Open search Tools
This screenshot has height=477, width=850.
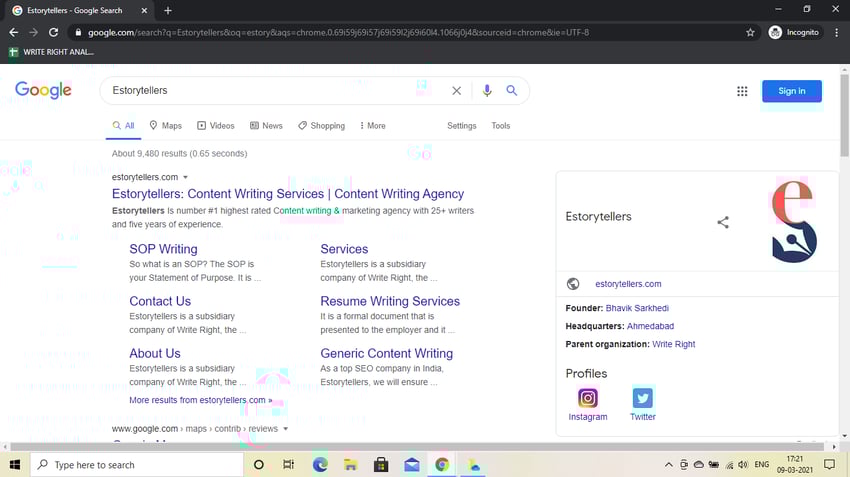tap(500, 126)
